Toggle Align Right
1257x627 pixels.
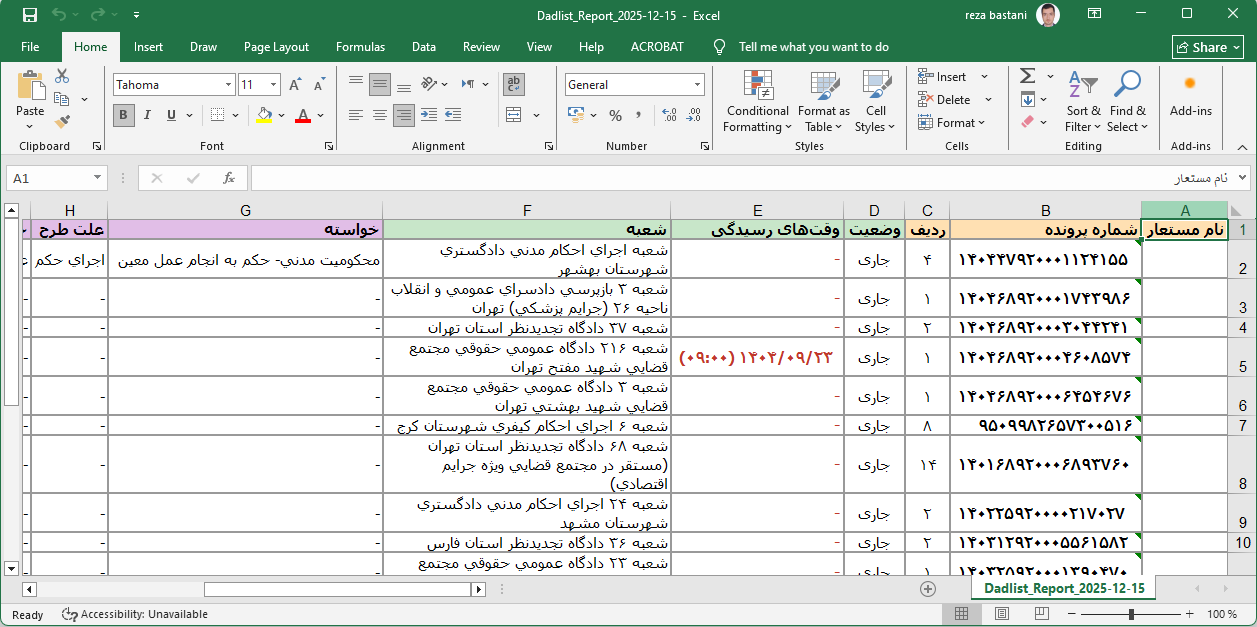tap(404, 115)
